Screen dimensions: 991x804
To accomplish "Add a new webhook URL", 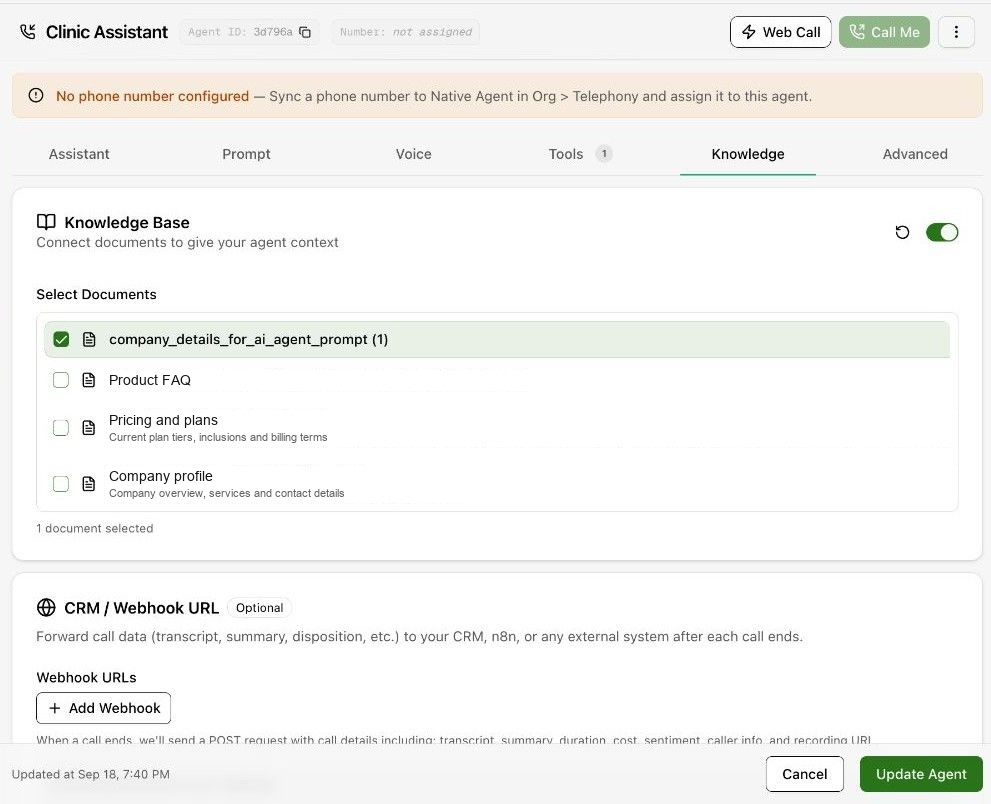I will pos(104,708).
